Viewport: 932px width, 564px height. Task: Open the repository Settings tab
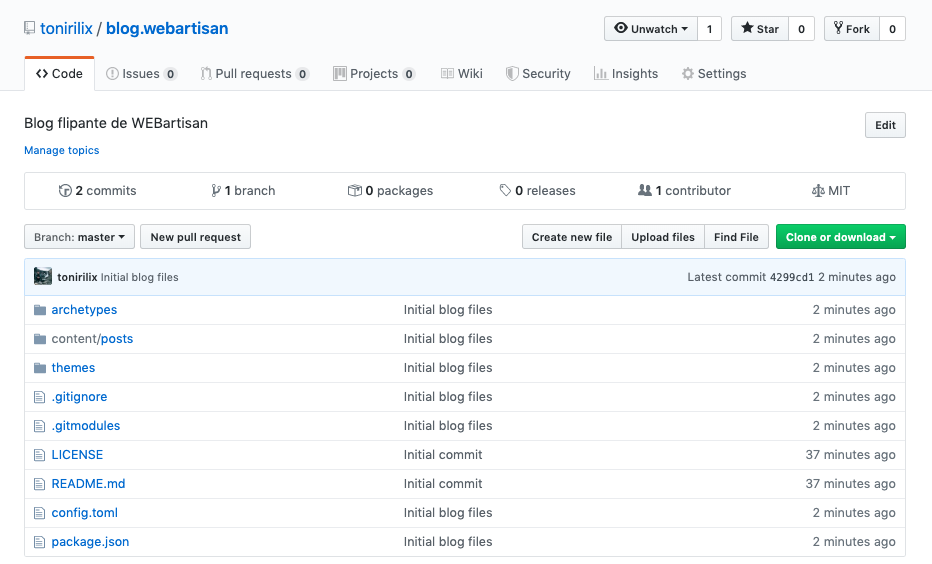[x=714, y=74]
